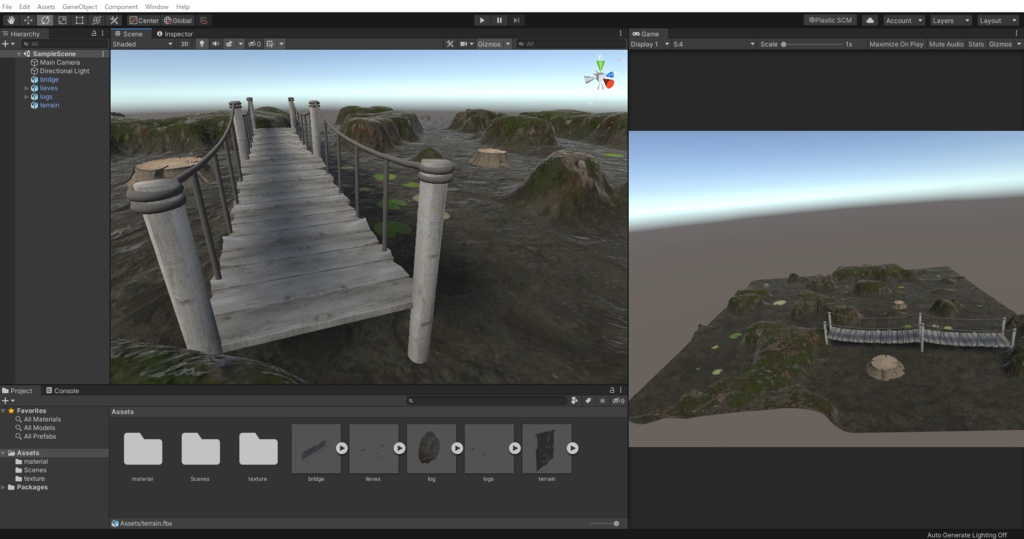This screenshot has height=539, width=1024.
Task: Open the texture folder in Assets grid
Action: coord(258,448)
